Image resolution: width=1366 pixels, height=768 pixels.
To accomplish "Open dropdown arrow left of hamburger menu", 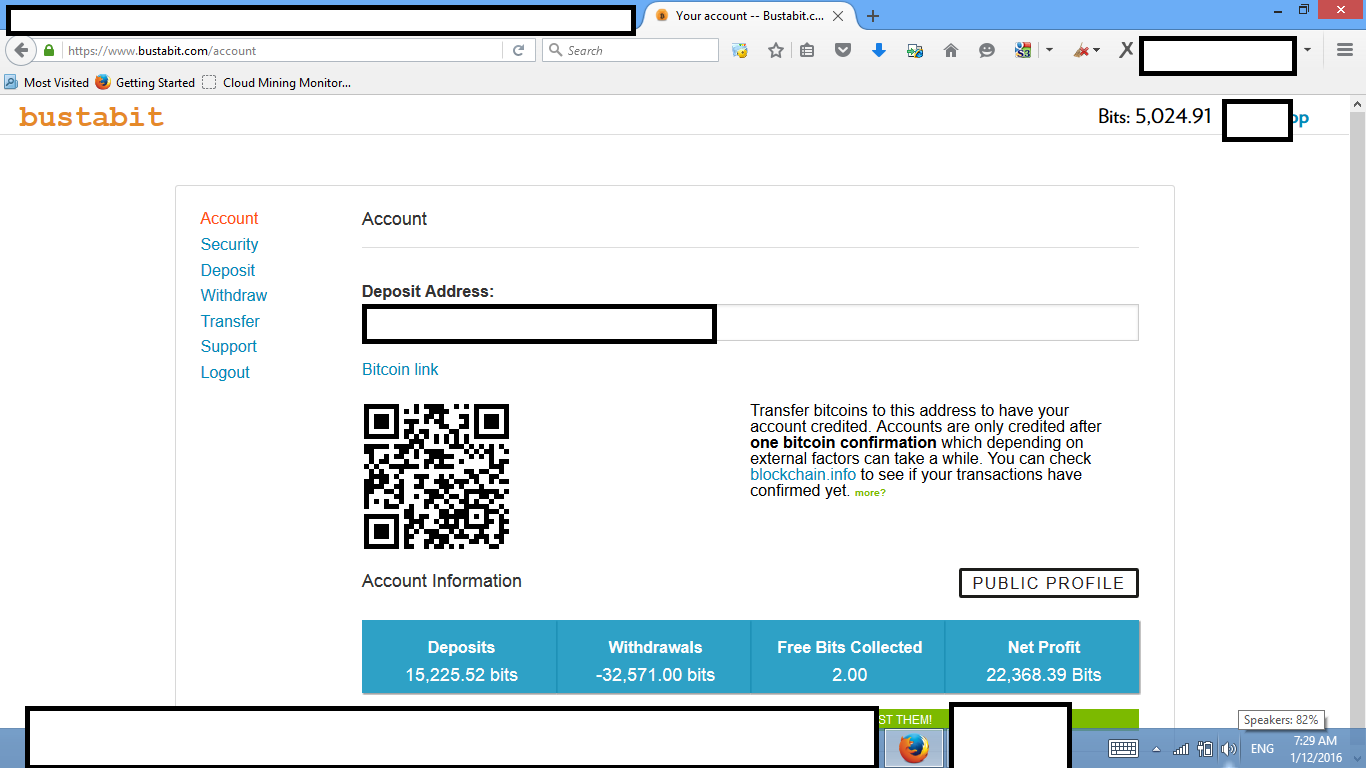I will click(x=1308, y=50).
